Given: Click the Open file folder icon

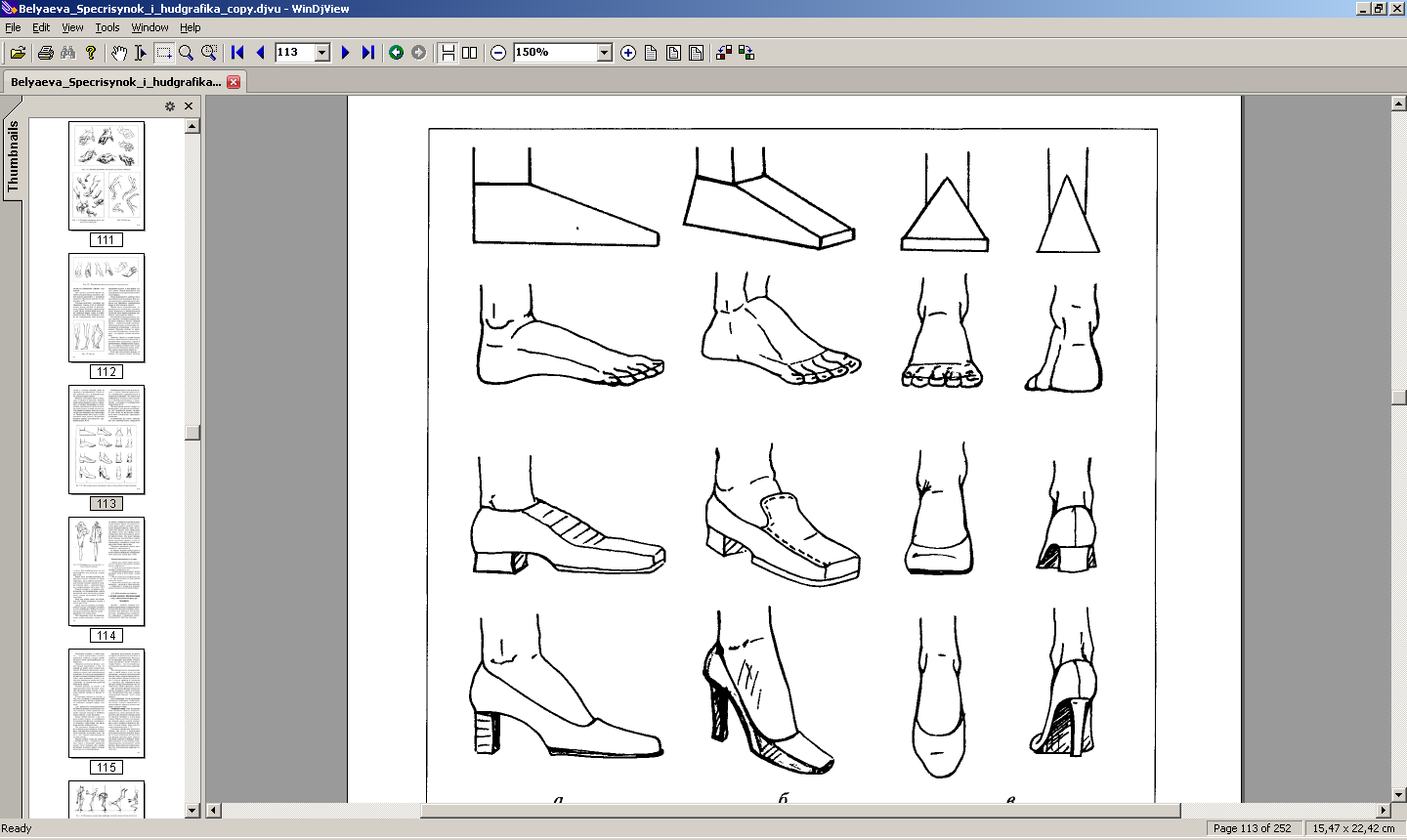Looking at the screenshot, I should point(18,53).
